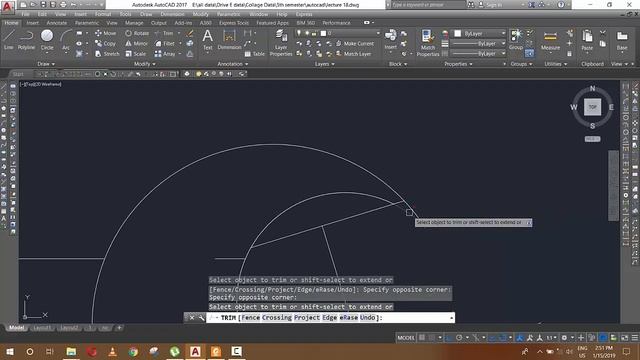Click the Copy tool
Image resolution: width=640 pixels, height=360 pixels.
point(105,43)
